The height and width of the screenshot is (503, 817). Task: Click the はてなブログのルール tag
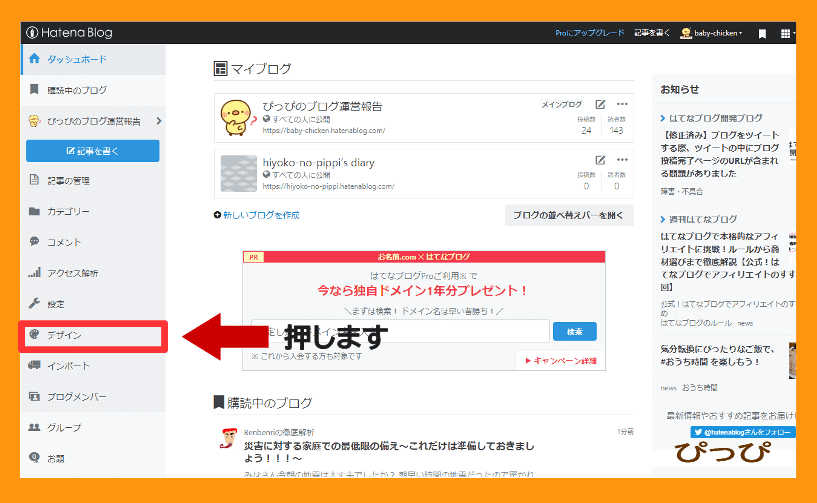[x=696, y=323]
